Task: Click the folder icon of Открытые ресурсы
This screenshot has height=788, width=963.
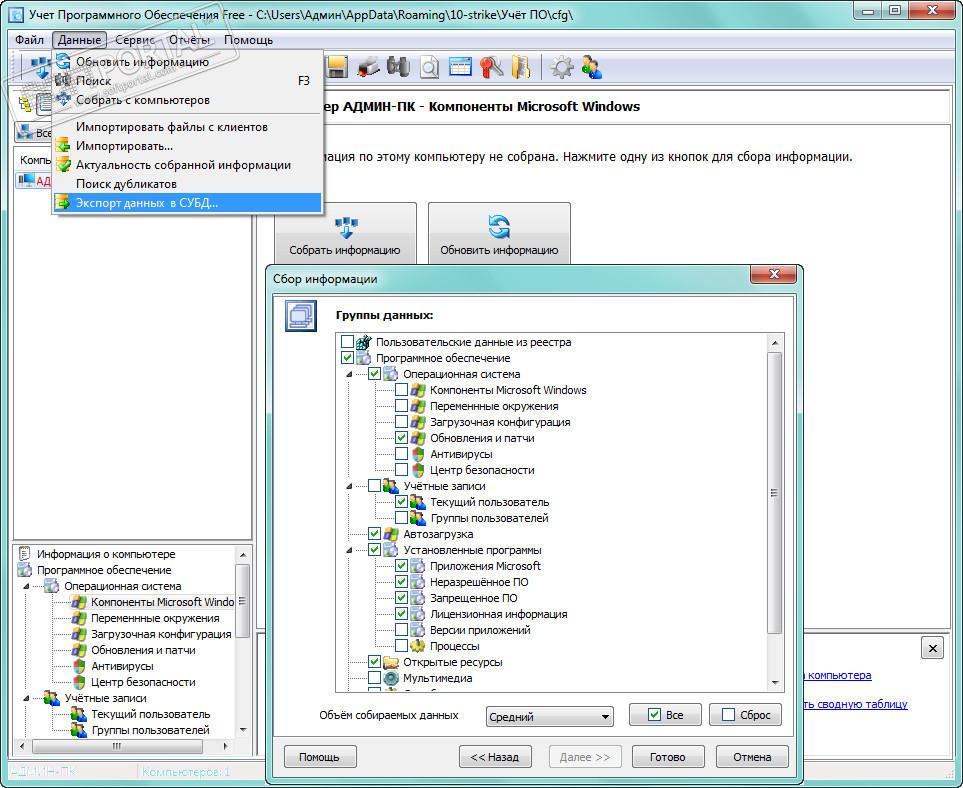Action: 391,662
